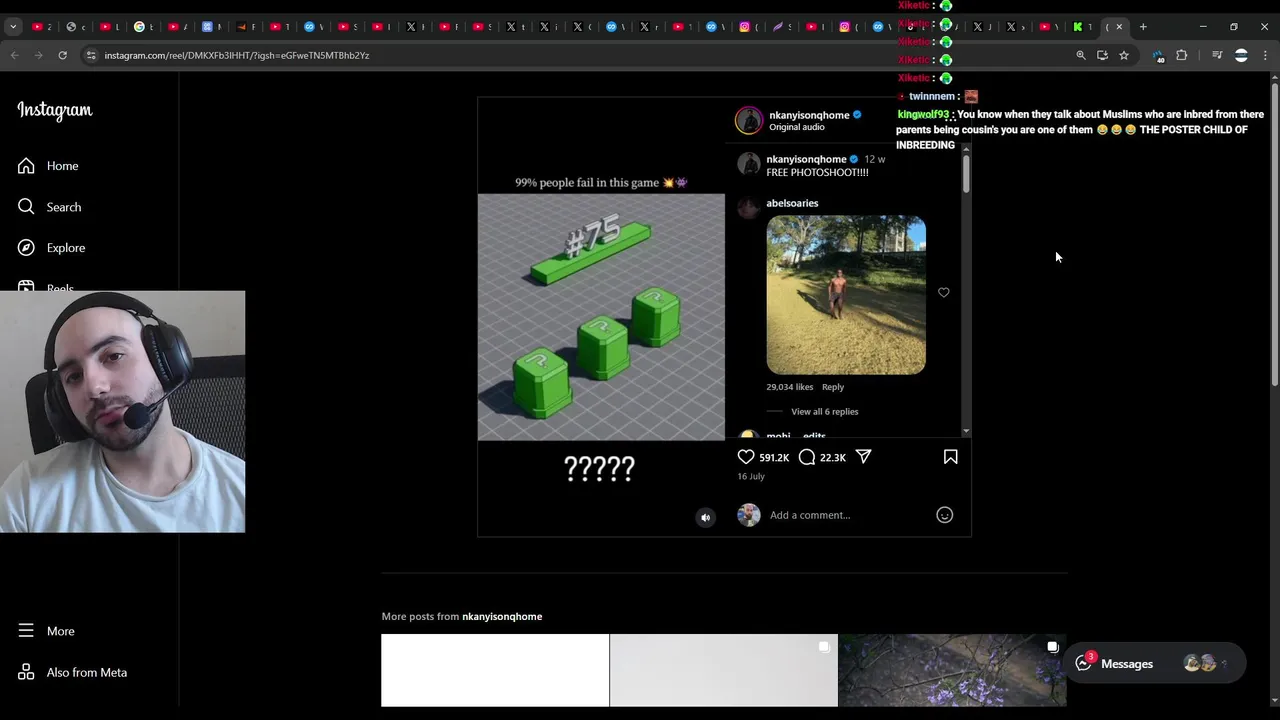Click the Explore compass icon
The height and width of the screenshot is (720, 1280).
tap(26, 248)
